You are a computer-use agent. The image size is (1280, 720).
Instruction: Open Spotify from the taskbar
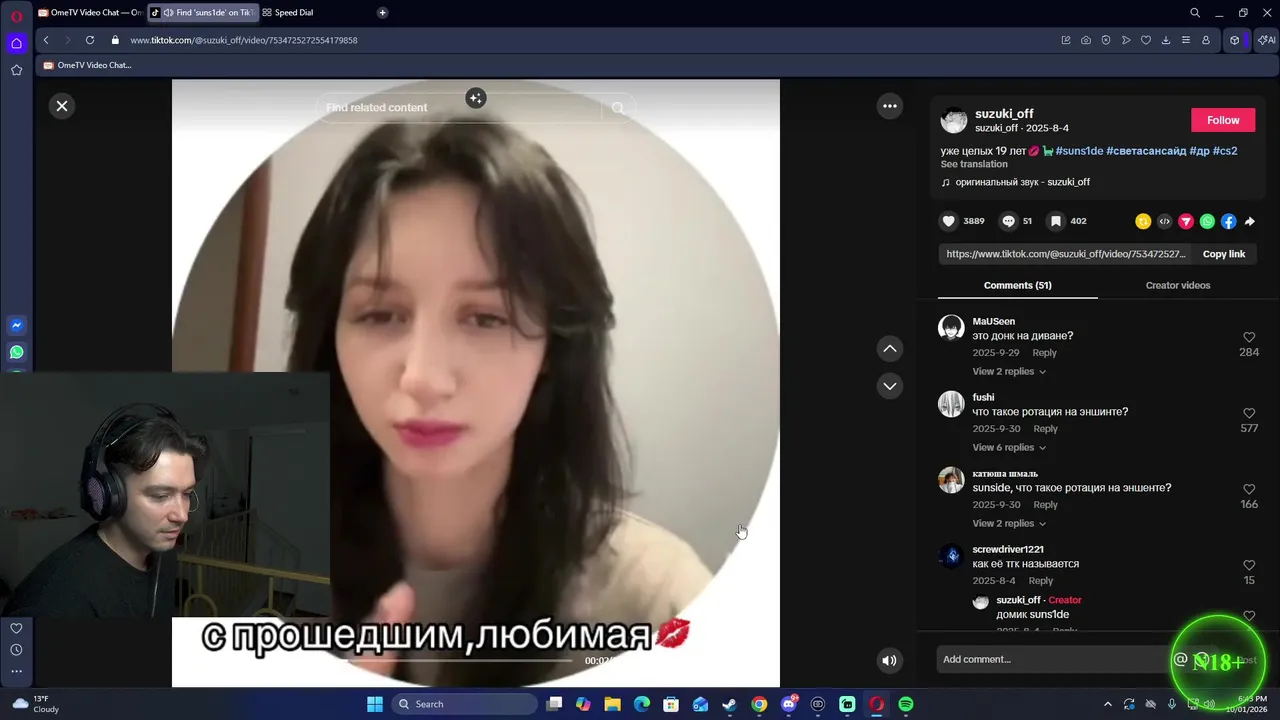point(905,704)
